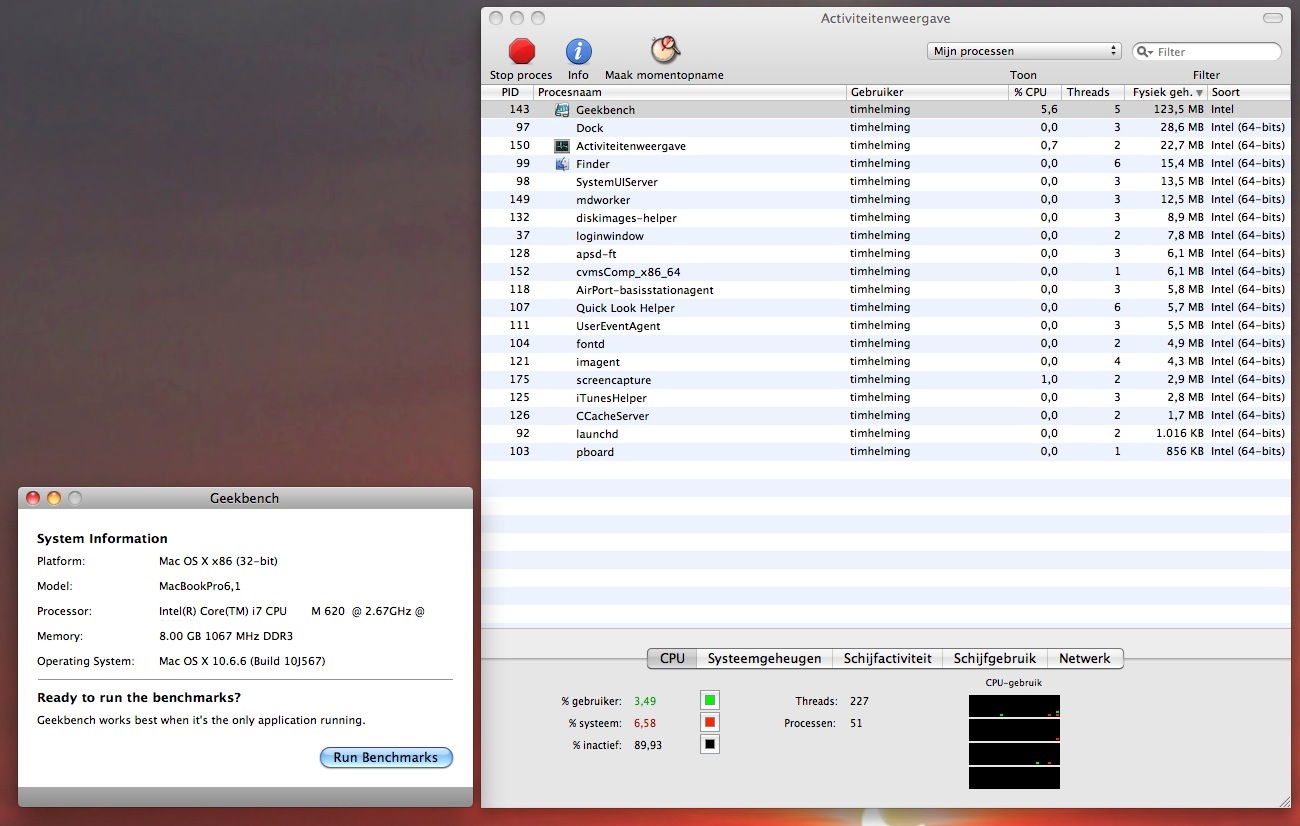This screenshot has height=826, width=1300.
Task: Select the imagent process row
Action: pyautogui.click(x=886, y=362)
